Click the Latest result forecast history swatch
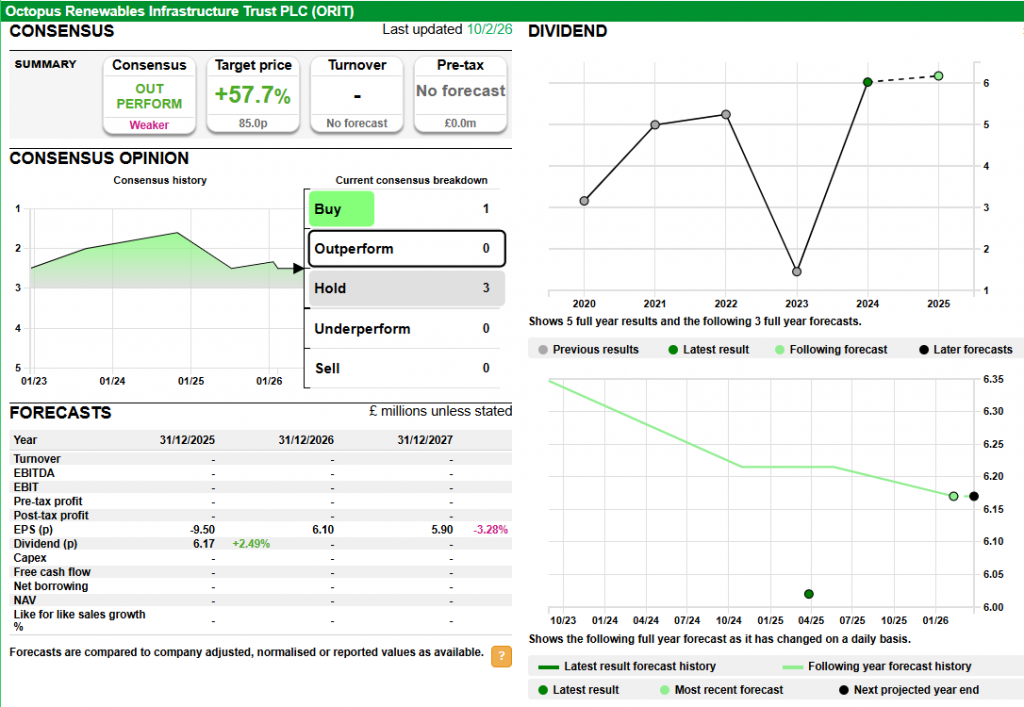The image size is (1024, 707). tap(548, 667)
